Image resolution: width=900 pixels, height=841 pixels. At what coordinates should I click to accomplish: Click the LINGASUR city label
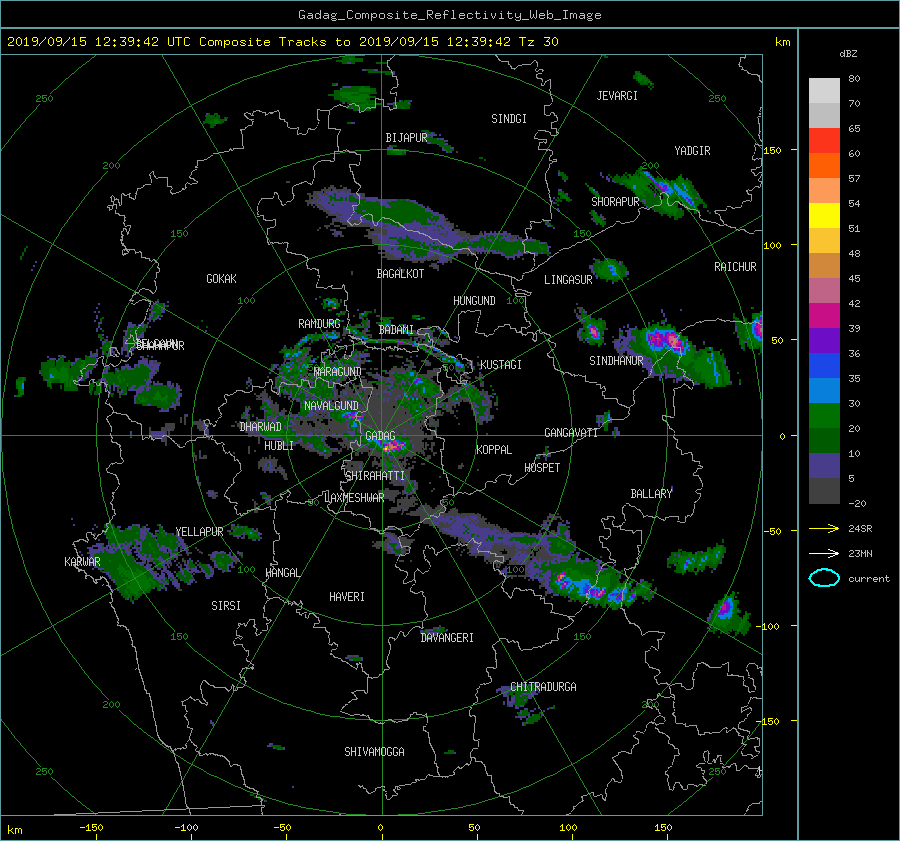click(568, 280)
